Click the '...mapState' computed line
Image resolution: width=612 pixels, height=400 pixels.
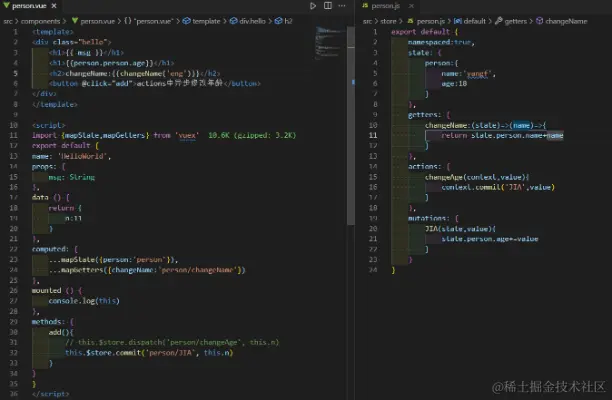(x=114, y=260)
